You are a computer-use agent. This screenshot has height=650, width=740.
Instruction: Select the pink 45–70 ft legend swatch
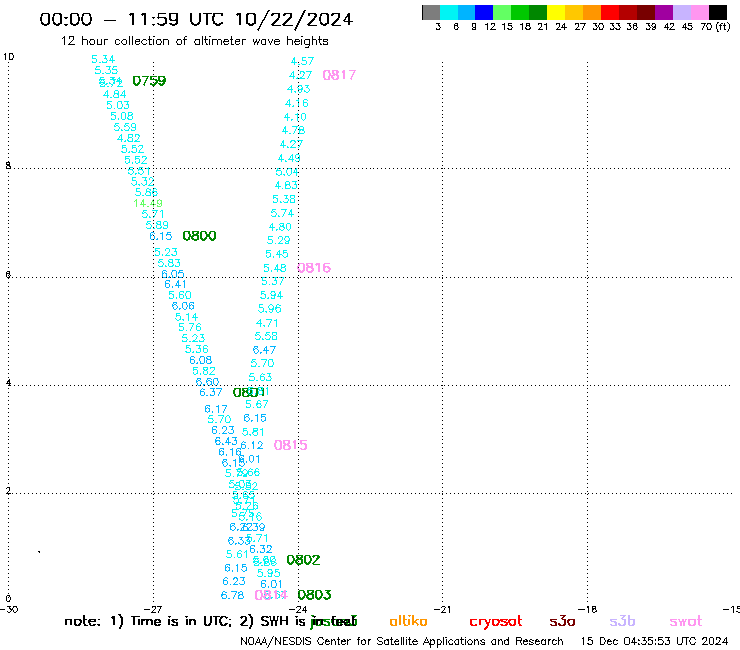point(700,12)
